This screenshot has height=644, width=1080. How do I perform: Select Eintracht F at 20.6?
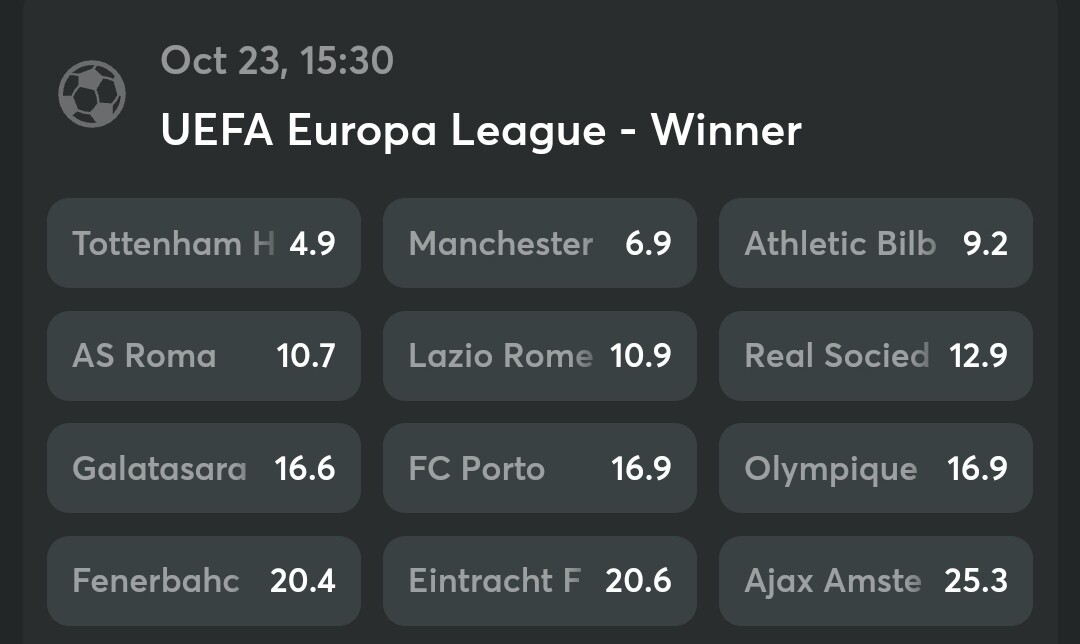540,581
